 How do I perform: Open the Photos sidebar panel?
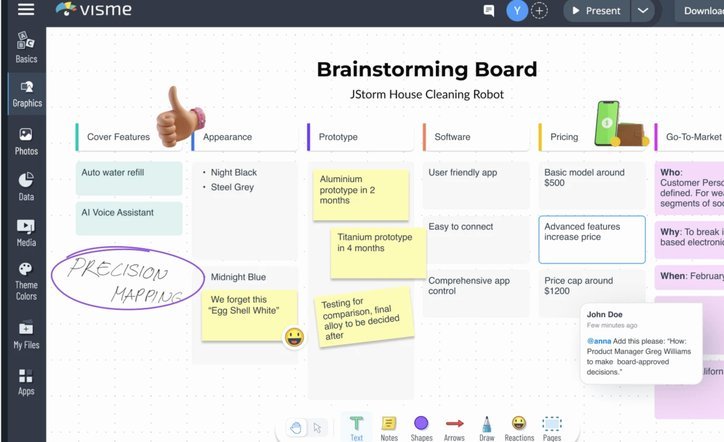click(26, 142)
